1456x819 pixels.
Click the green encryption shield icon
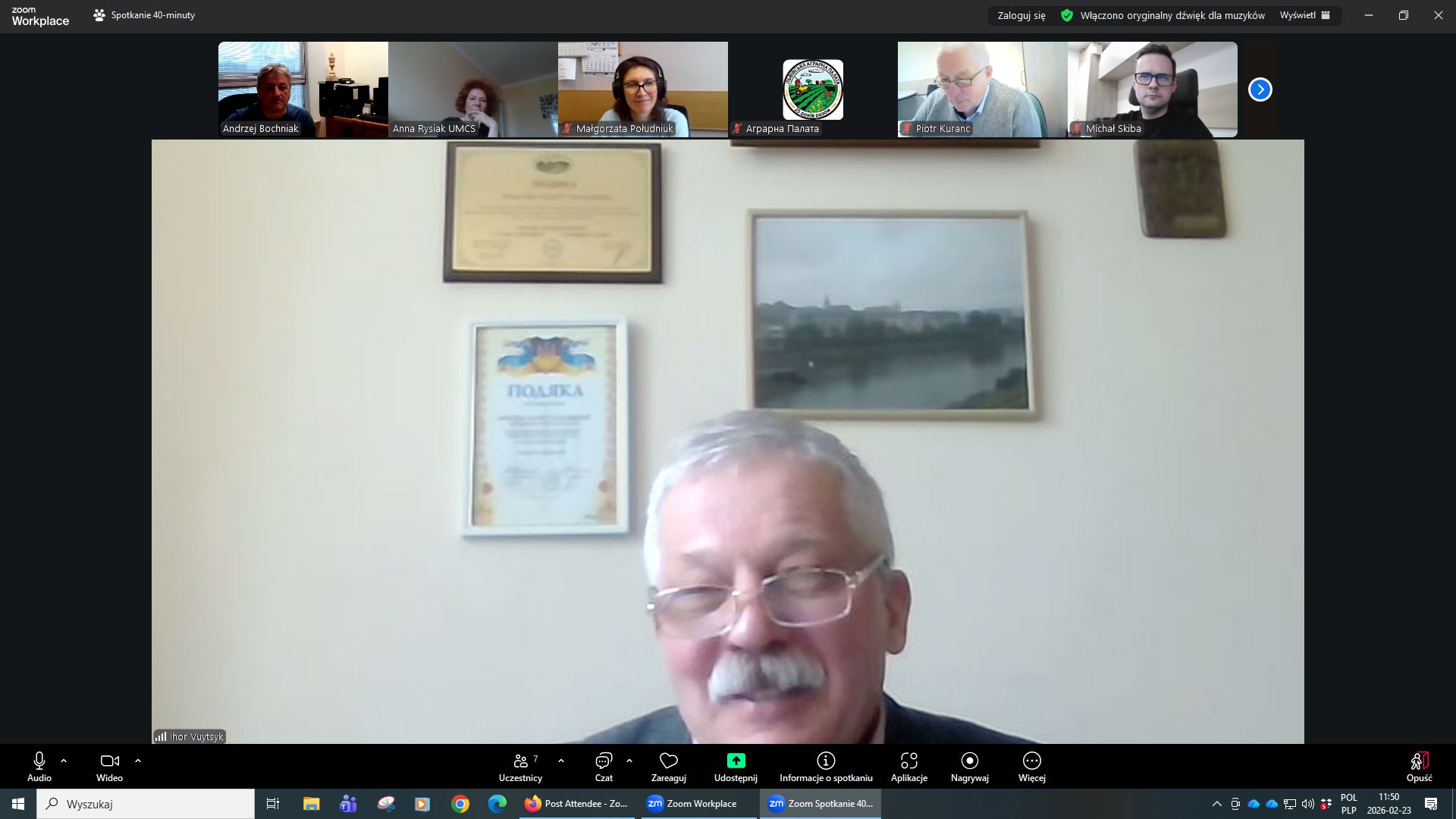coord(1067,15)
